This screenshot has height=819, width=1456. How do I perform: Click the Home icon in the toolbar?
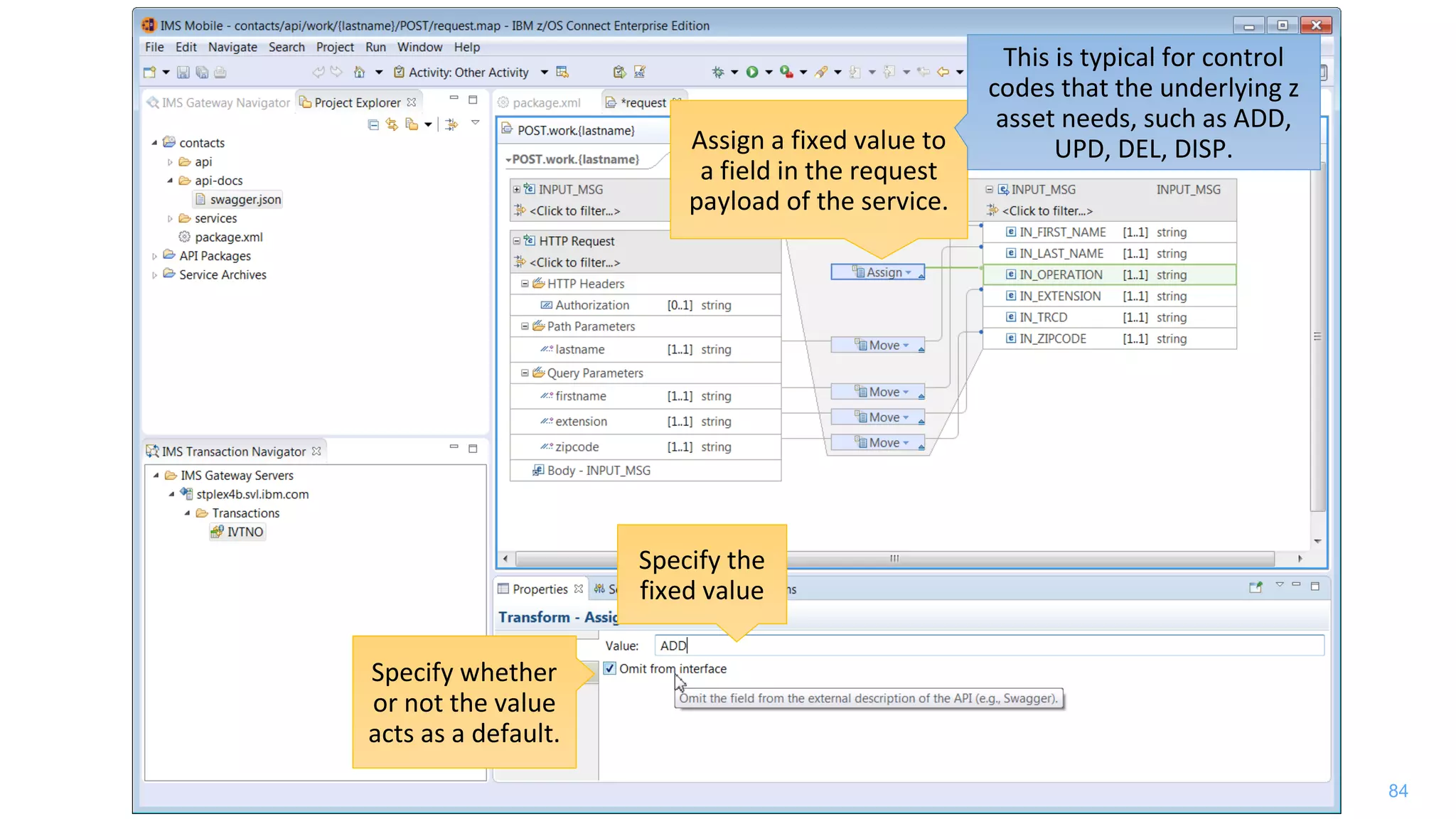pyautogui.click(x=359, y=72)
